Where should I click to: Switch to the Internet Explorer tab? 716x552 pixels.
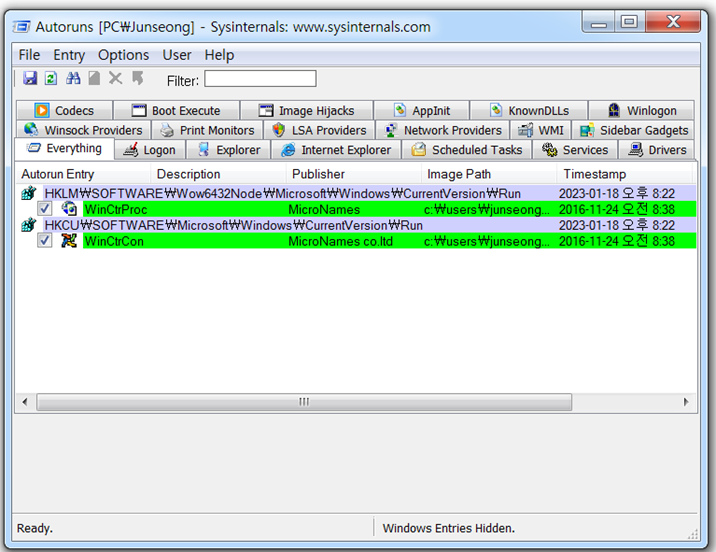coord(337,150)
